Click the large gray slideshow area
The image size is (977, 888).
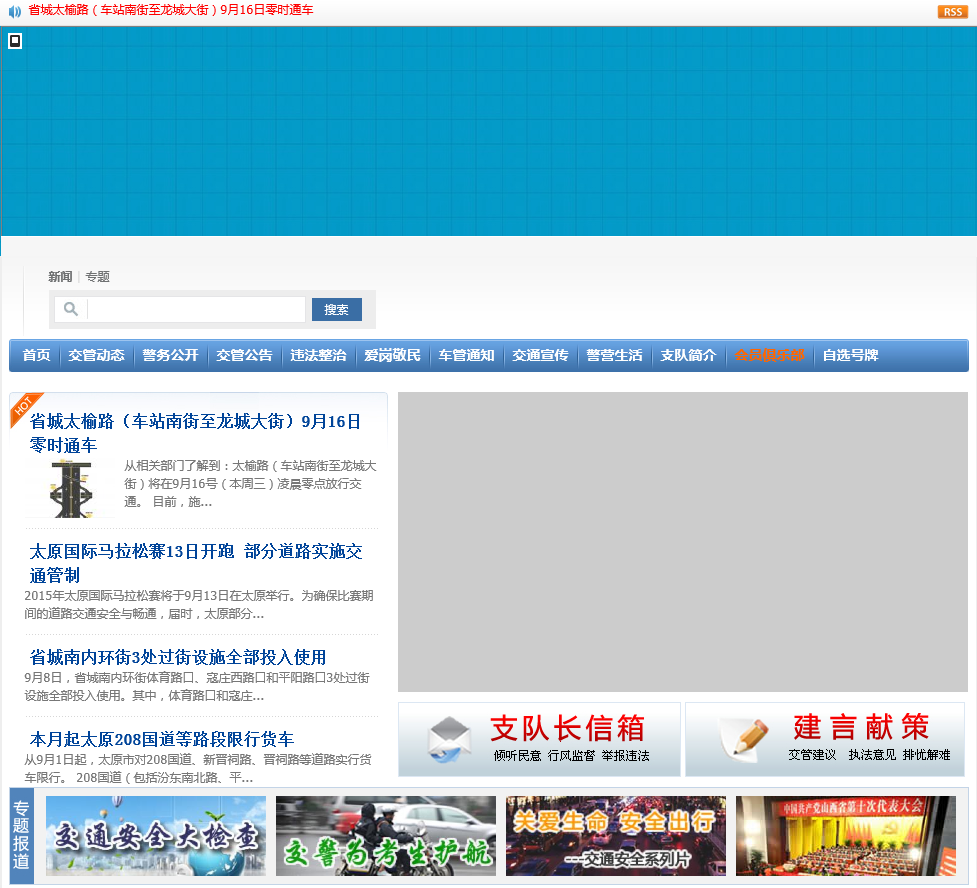coord(683,542)
